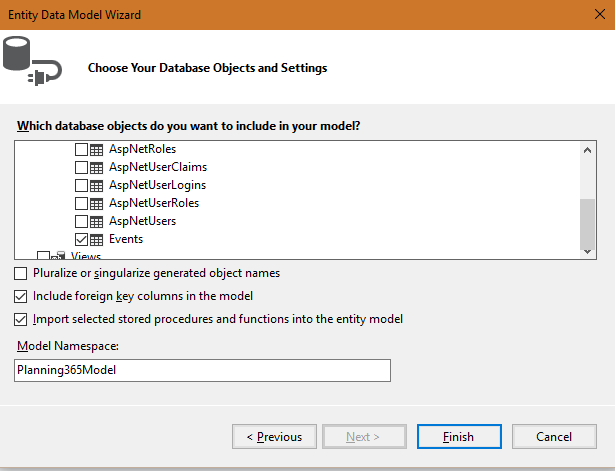Uncheck the Events table checkbox
The height and width of the screenshot is (471, 615).
coord(81,239)
